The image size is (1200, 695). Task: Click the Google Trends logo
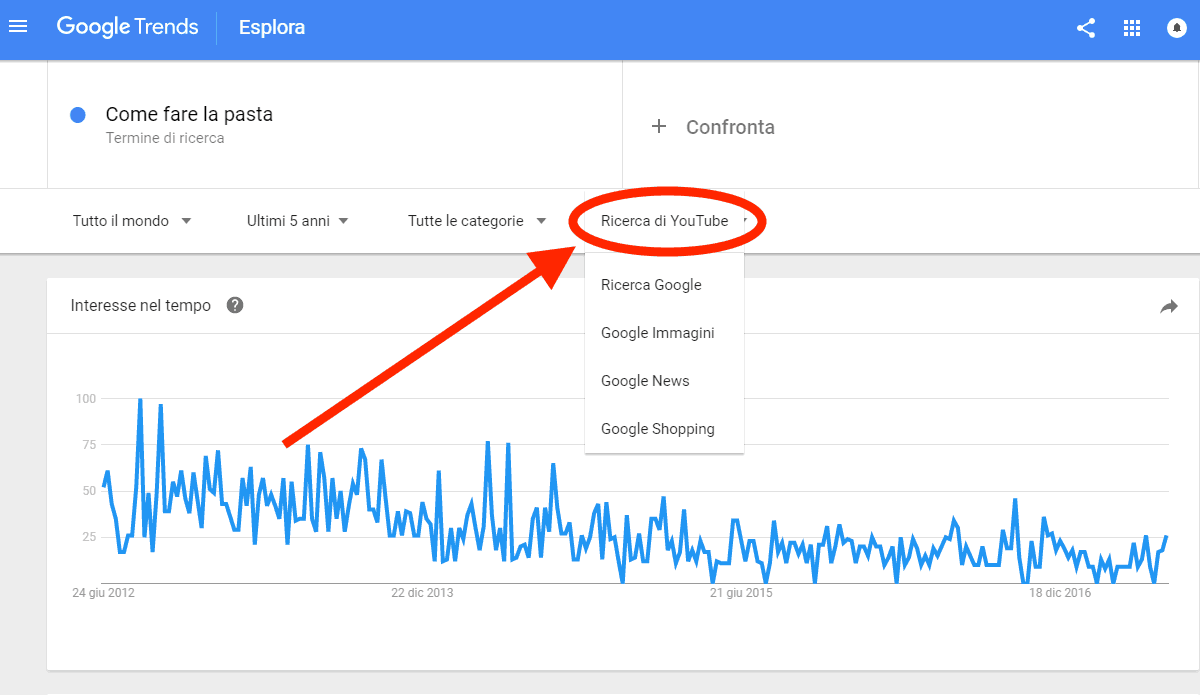click(127, 27)
